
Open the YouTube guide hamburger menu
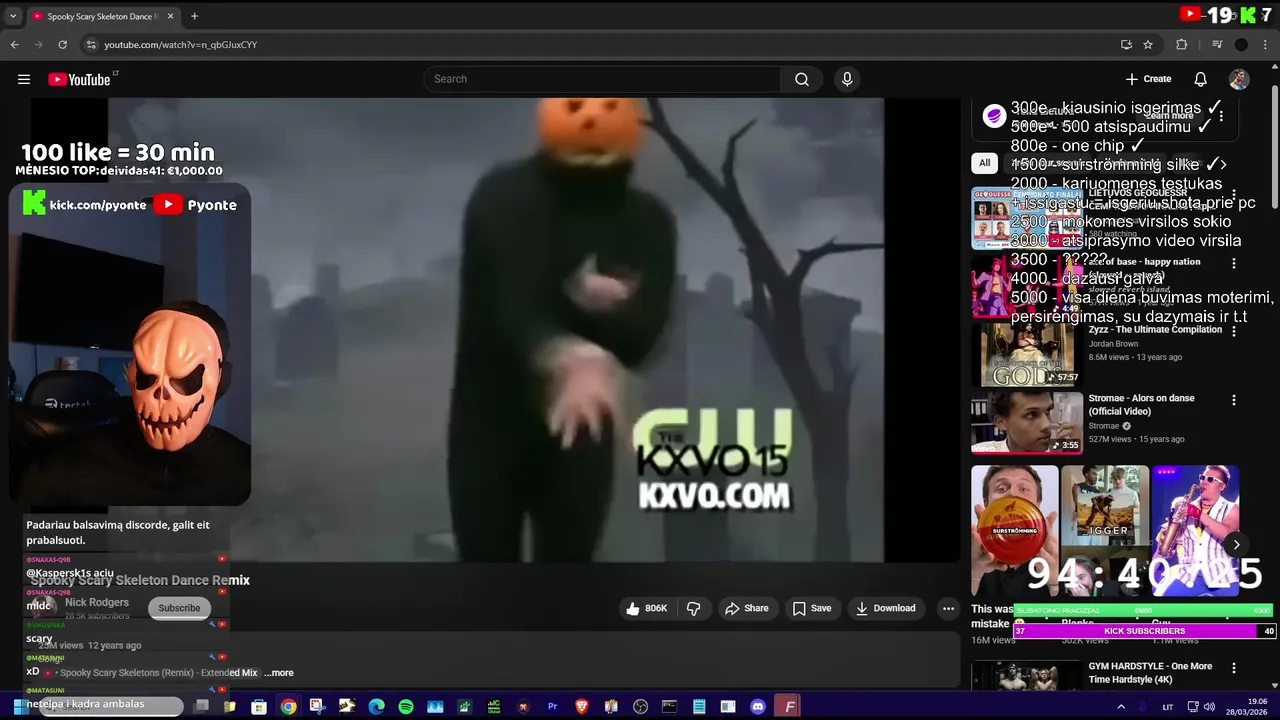coord(24,79)
